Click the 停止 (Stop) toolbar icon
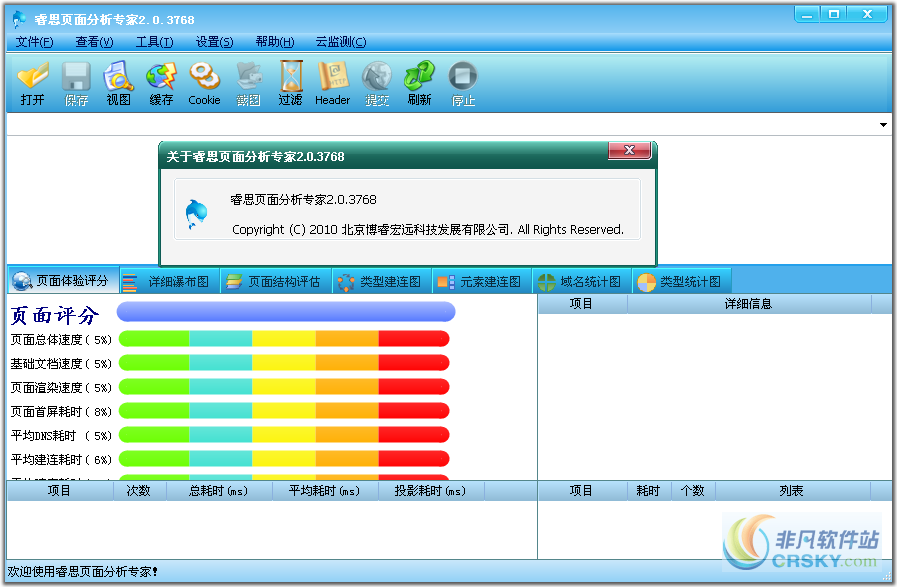Screen dimensions: 897x587 click(x=463, y=84)
